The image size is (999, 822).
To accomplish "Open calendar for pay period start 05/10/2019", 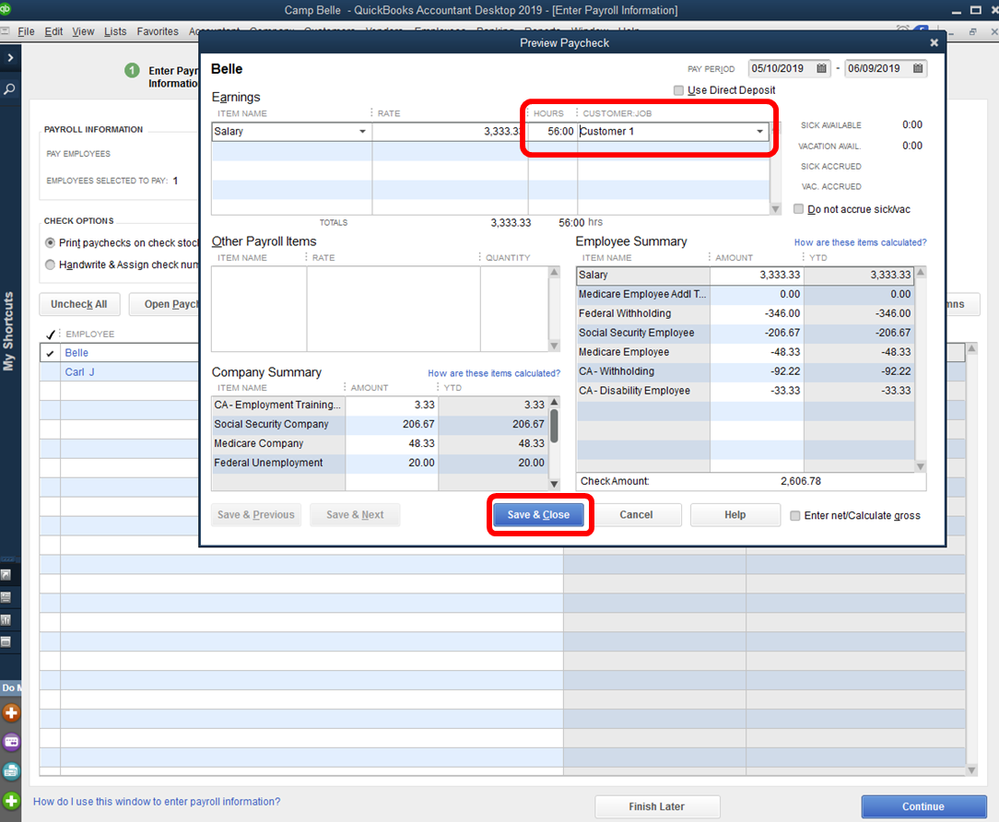I will click(x=821, y=68).
